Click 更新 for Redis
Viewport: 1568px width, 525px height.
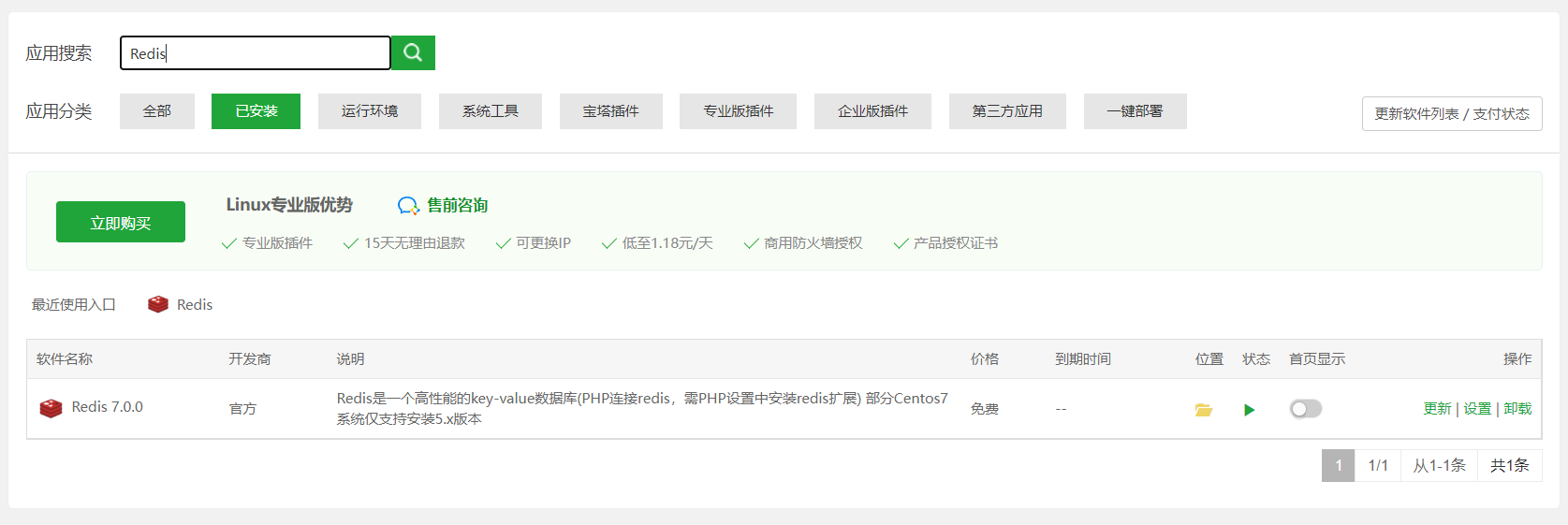pyautogui.click(x=1437, y=409)
